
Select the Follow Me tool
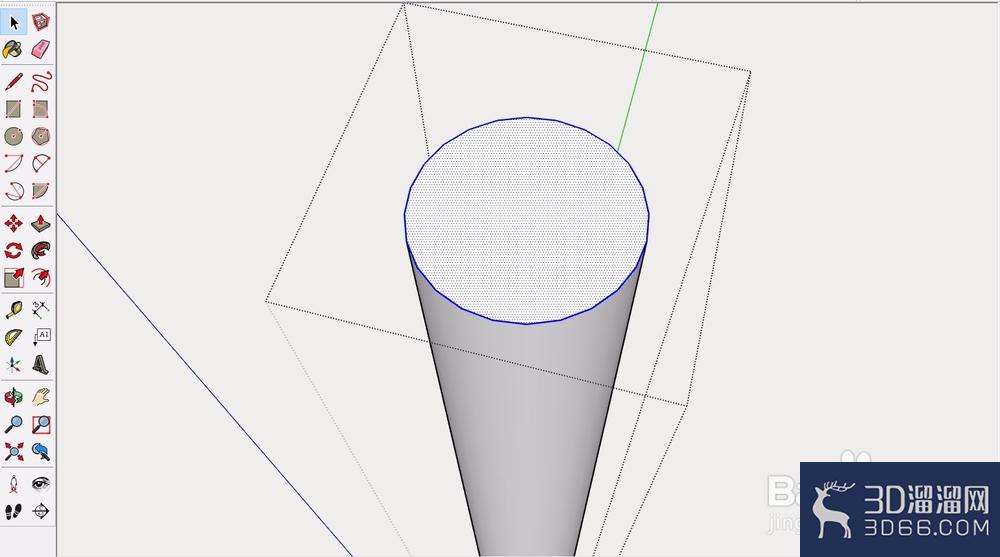pyautogui.click(x=41, y=250)
